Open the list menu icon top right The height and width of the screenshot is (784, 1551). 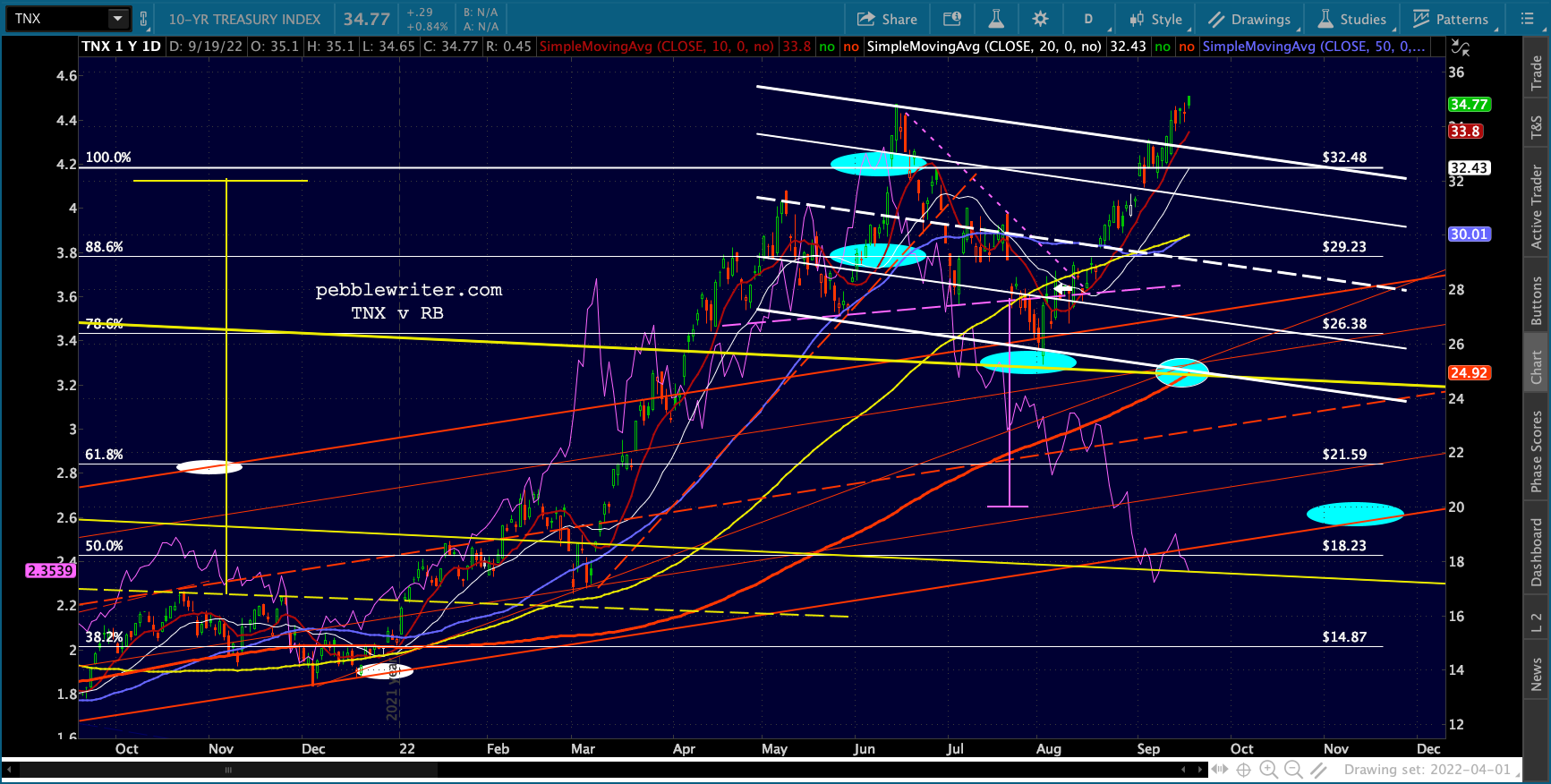(1528, 19)
